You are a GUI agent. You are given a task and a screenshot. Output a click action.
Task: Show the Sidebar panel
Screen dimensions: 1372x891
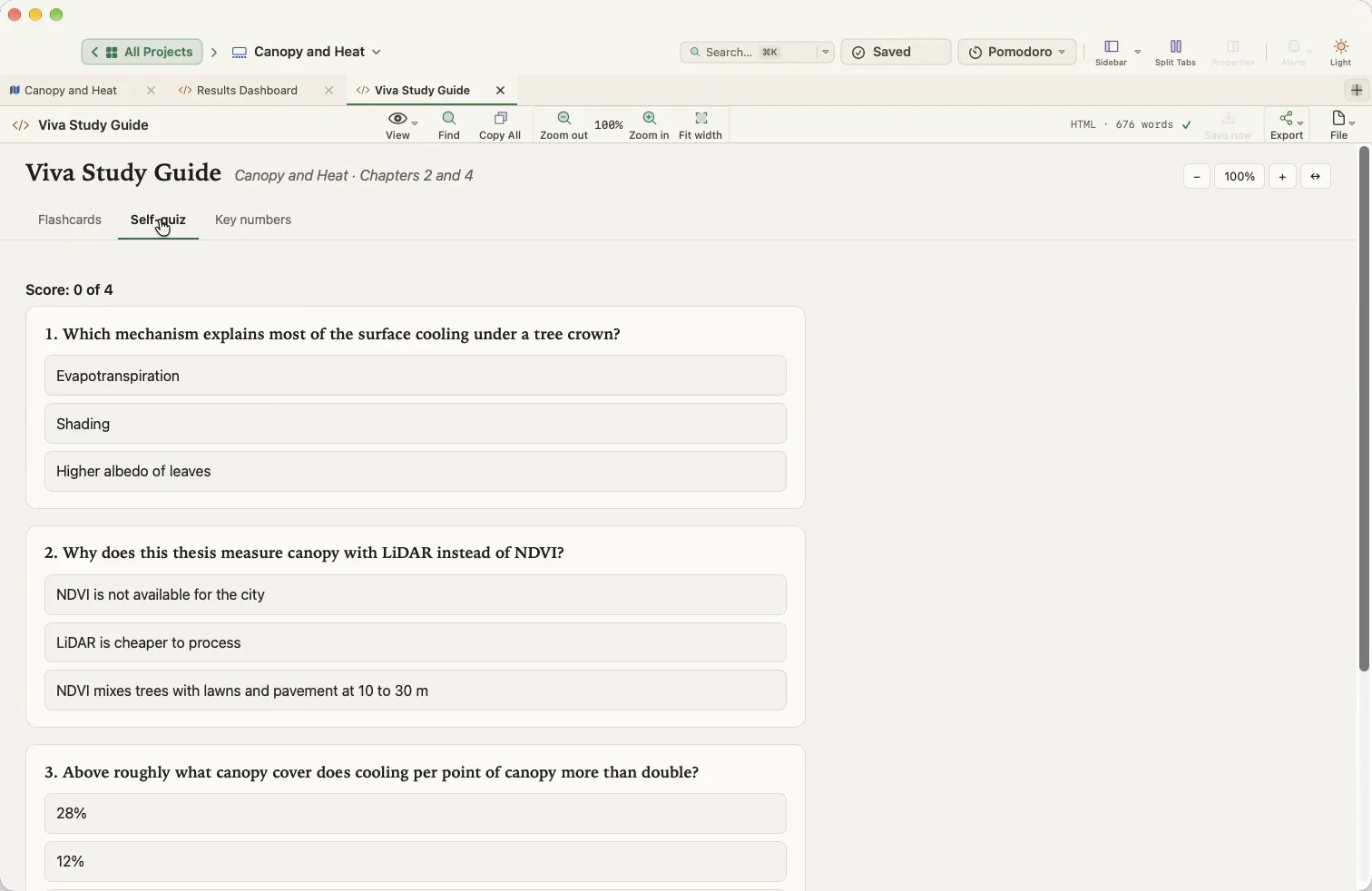click(1111, 53)
